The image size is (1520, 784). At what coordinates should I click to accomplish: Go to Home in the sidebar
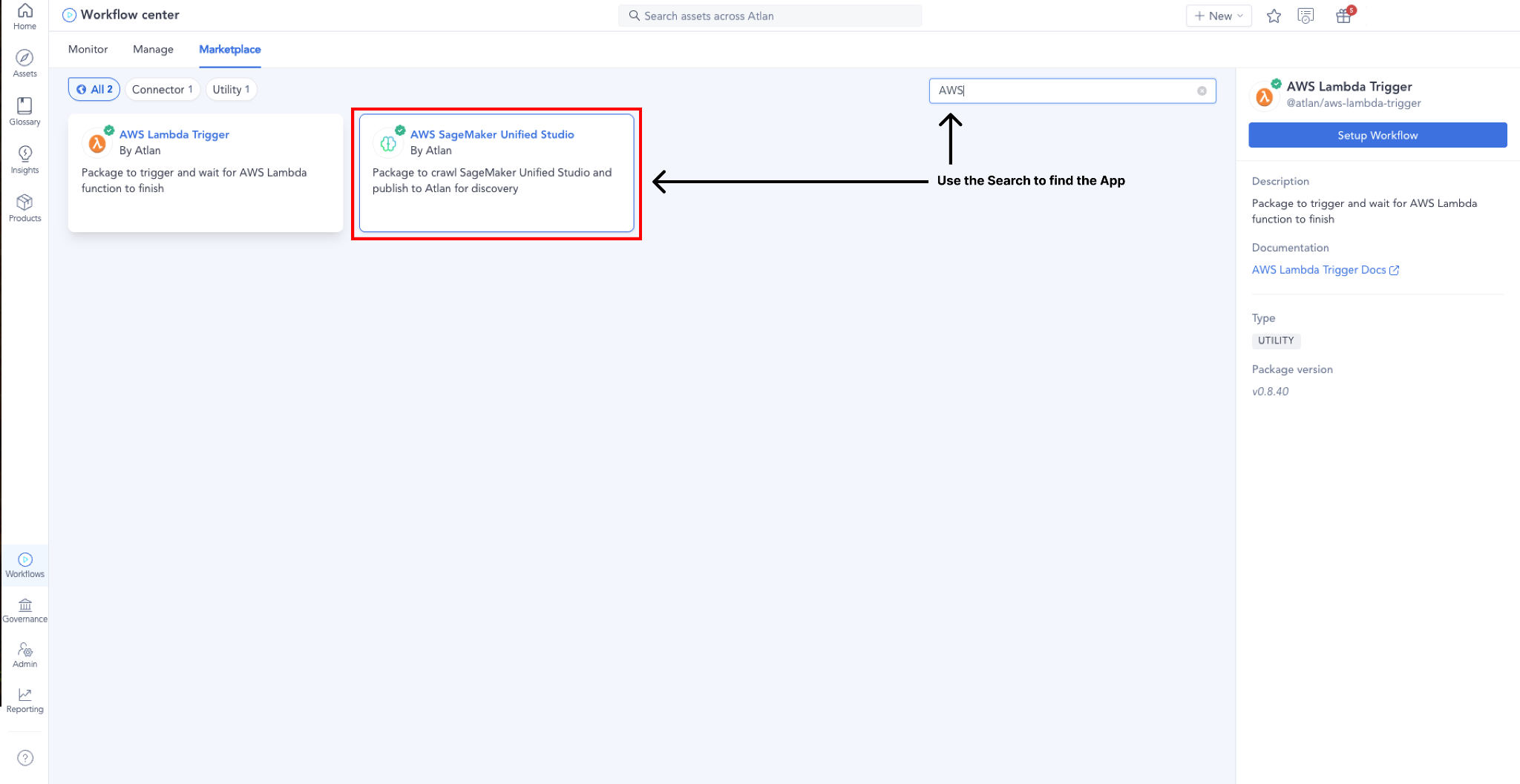pyautogui.click(x=24, y=16)
